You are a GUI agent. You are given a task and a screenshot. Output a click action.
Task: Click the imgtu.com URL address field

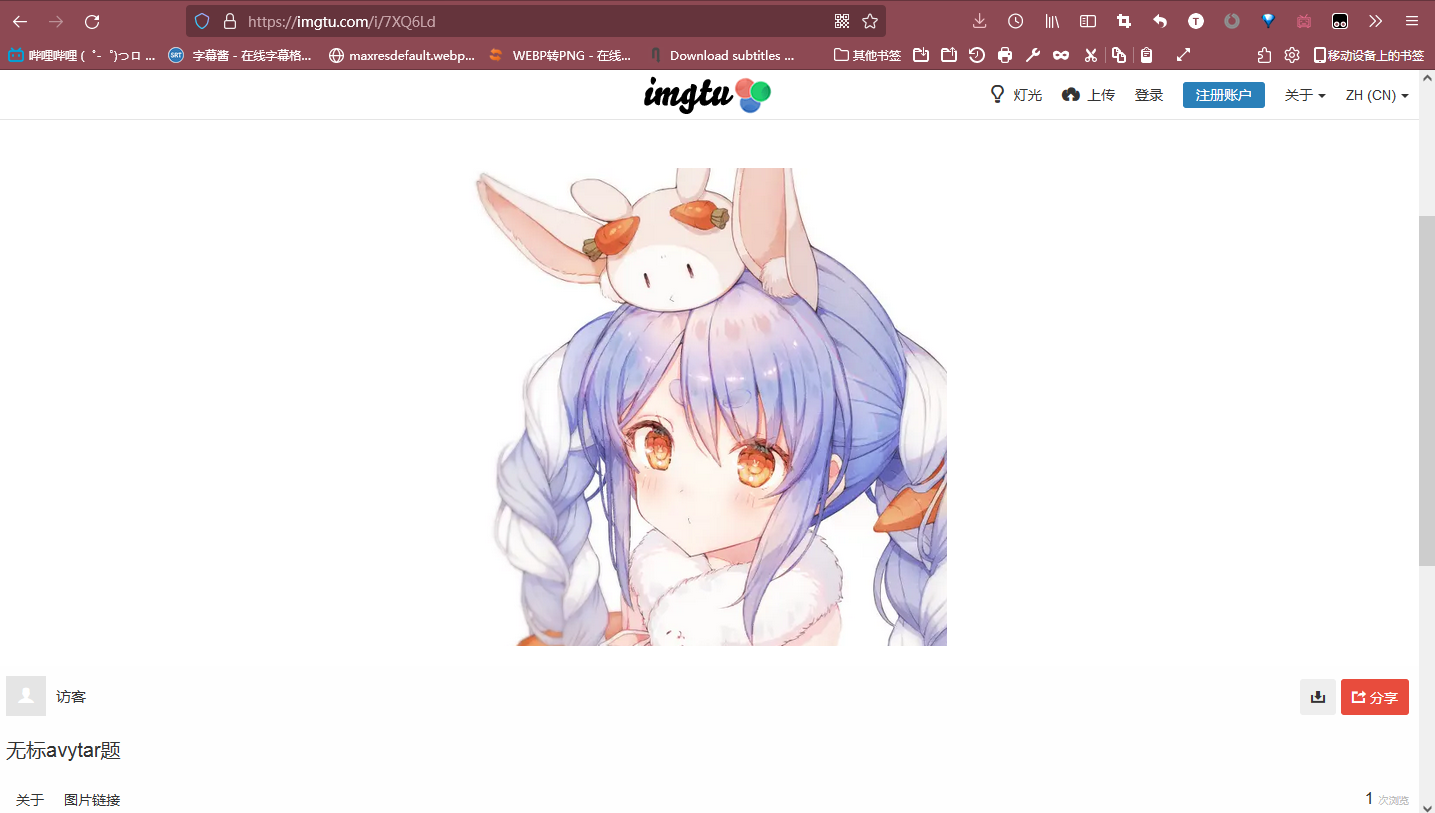pyautogui.click(x=535, y=21)
